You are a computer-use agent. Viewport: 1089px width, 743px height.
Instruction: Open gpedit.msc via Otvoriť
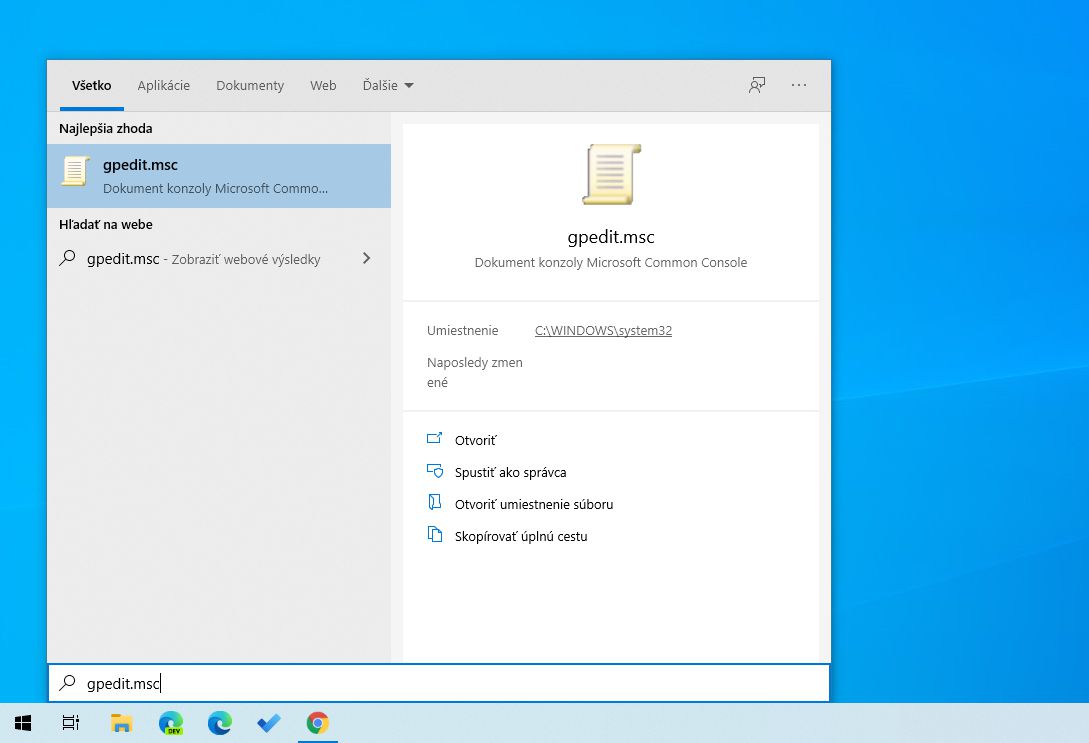[x=476, y=440]
